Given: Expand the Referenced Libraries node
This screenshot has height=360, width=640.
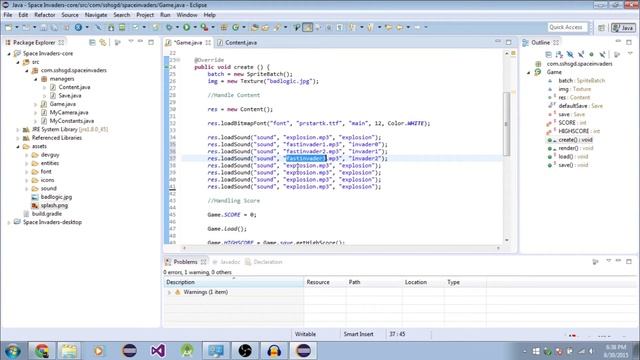Looking at the screenshot, I should pyautogui.click(x=18, y=138).
